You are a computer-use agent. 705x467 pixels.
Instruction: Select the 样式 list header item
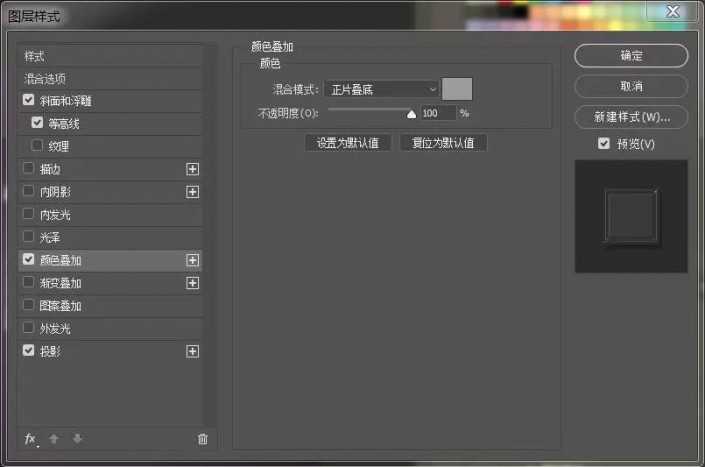coord(35,56)
